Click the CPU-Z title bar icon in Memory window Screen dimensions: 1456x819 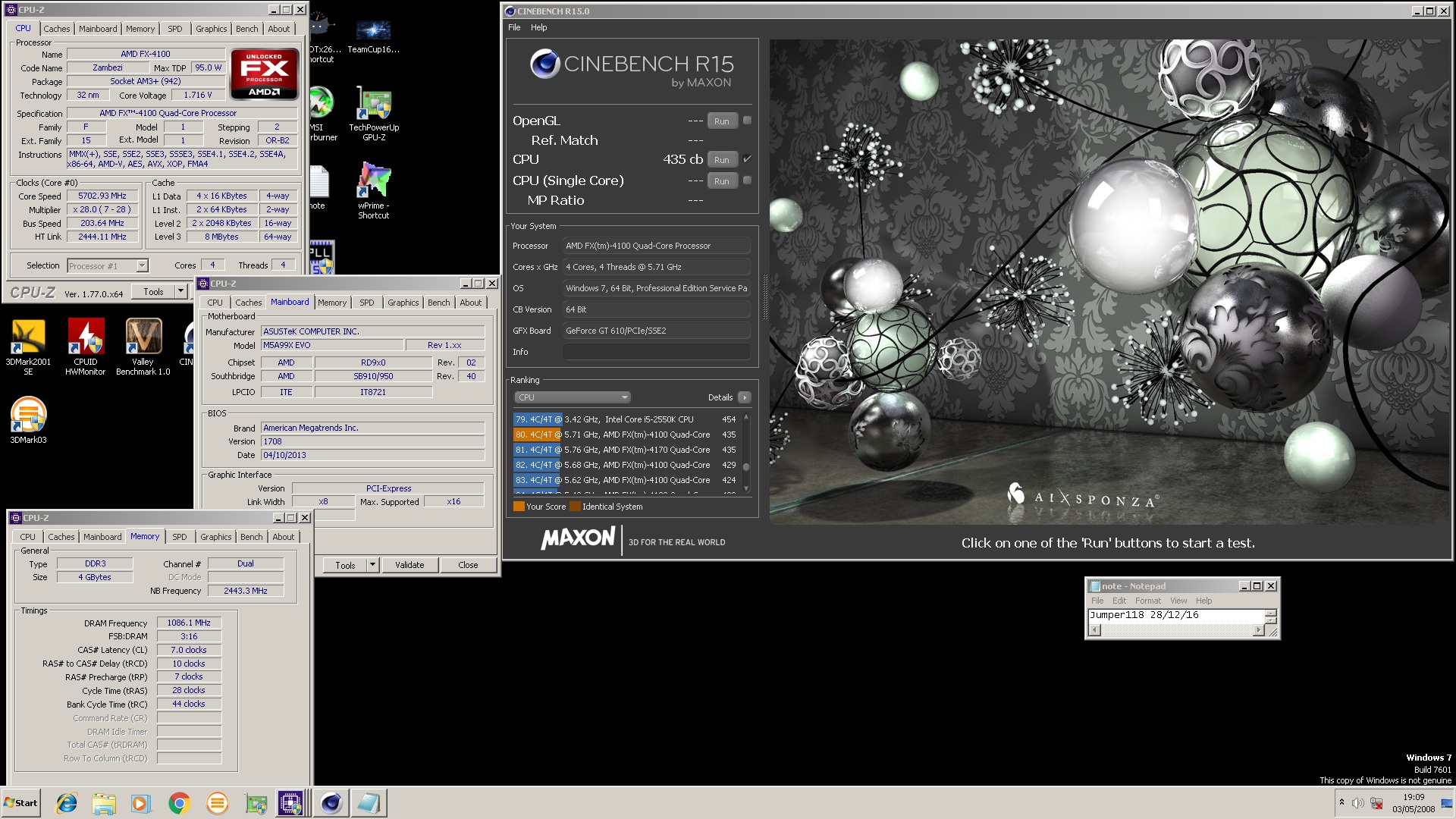(15, 518)
